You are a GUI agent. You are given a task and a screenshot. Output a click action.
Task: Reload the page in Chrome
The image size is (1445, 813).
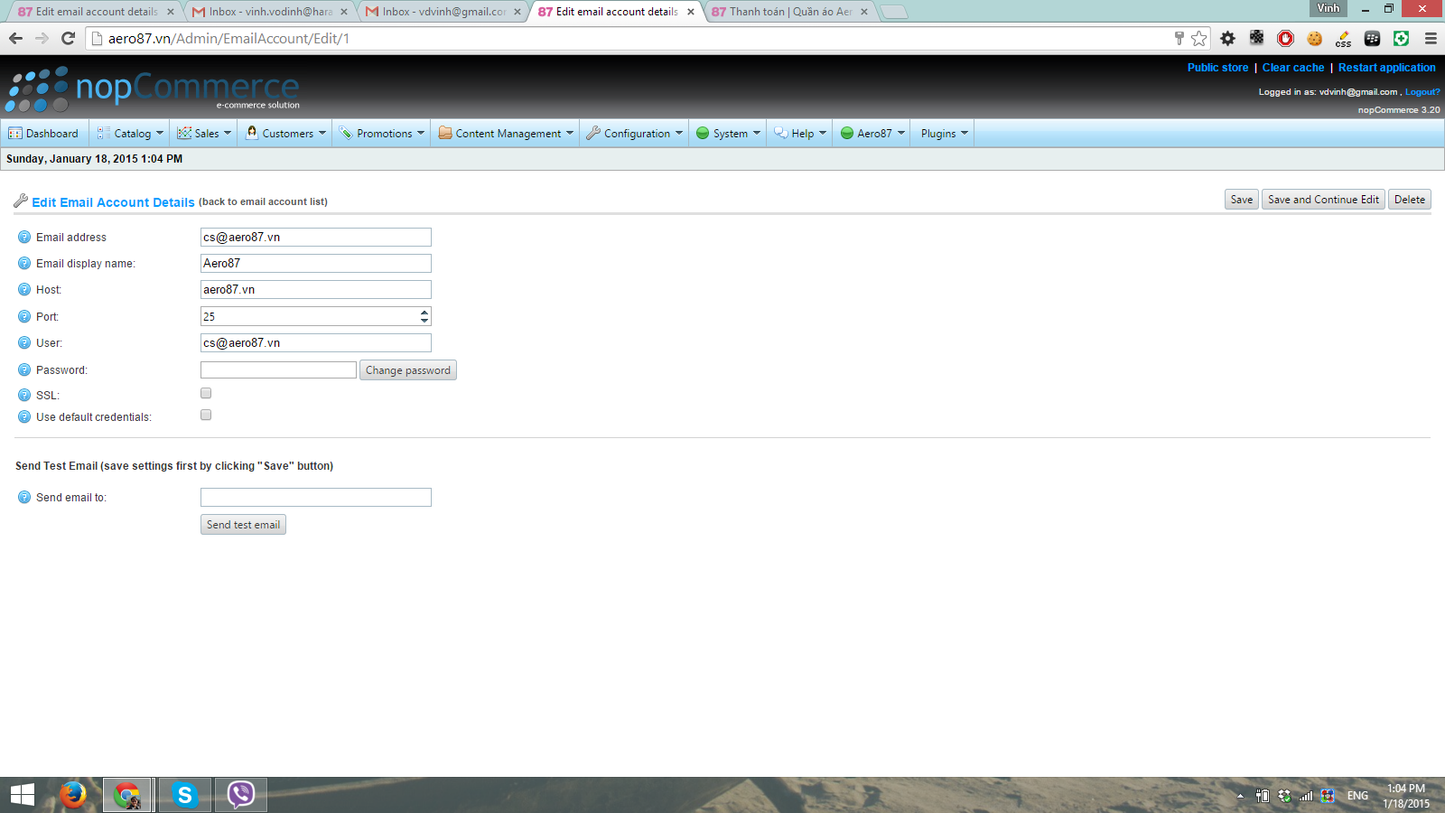(x=68, y=39)
